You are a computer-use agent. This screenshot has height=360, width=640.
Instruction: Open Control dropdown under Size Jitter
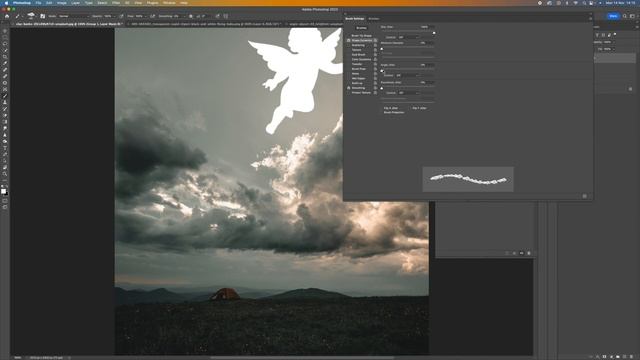(409, 37)
